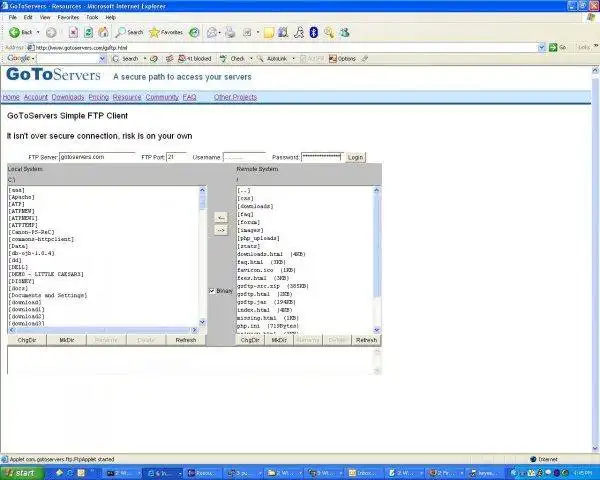This screenshot has width=600, height=480.
Task: Click the Login button
Action: [355, 157]
